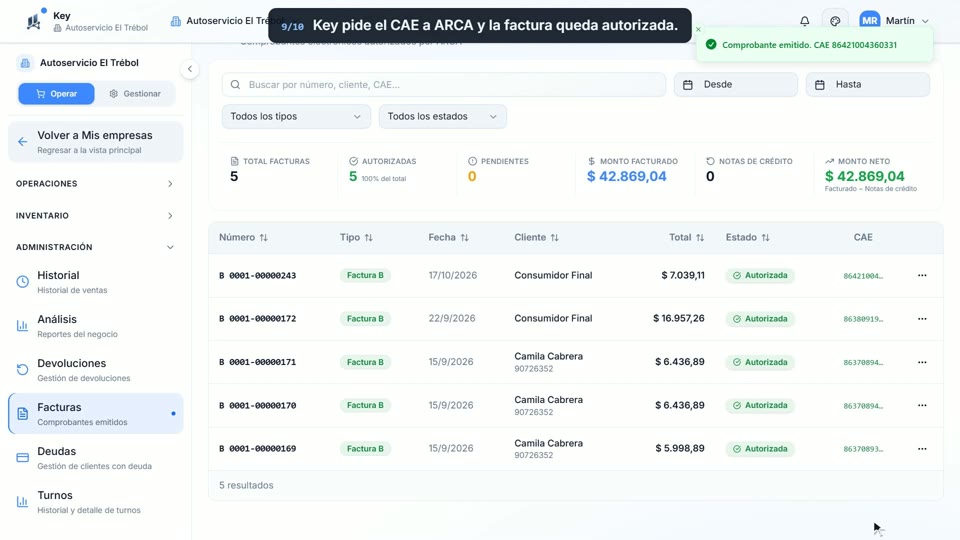Go back via Volver a Mis empresas
The width and height of the screenshot is (960, 540).
point(96,142)
